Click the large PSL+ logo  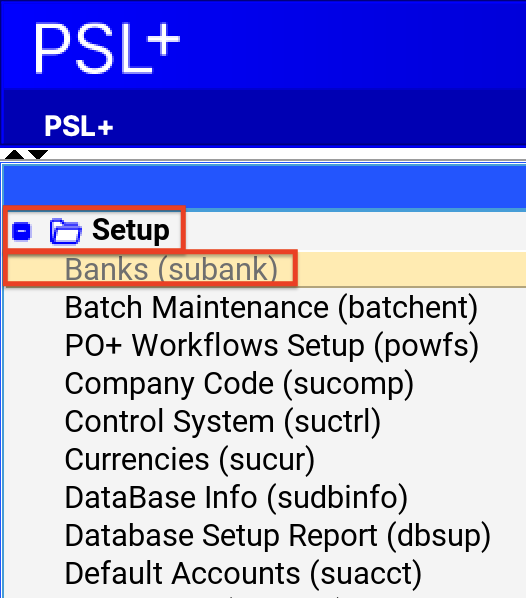[107, 48]
